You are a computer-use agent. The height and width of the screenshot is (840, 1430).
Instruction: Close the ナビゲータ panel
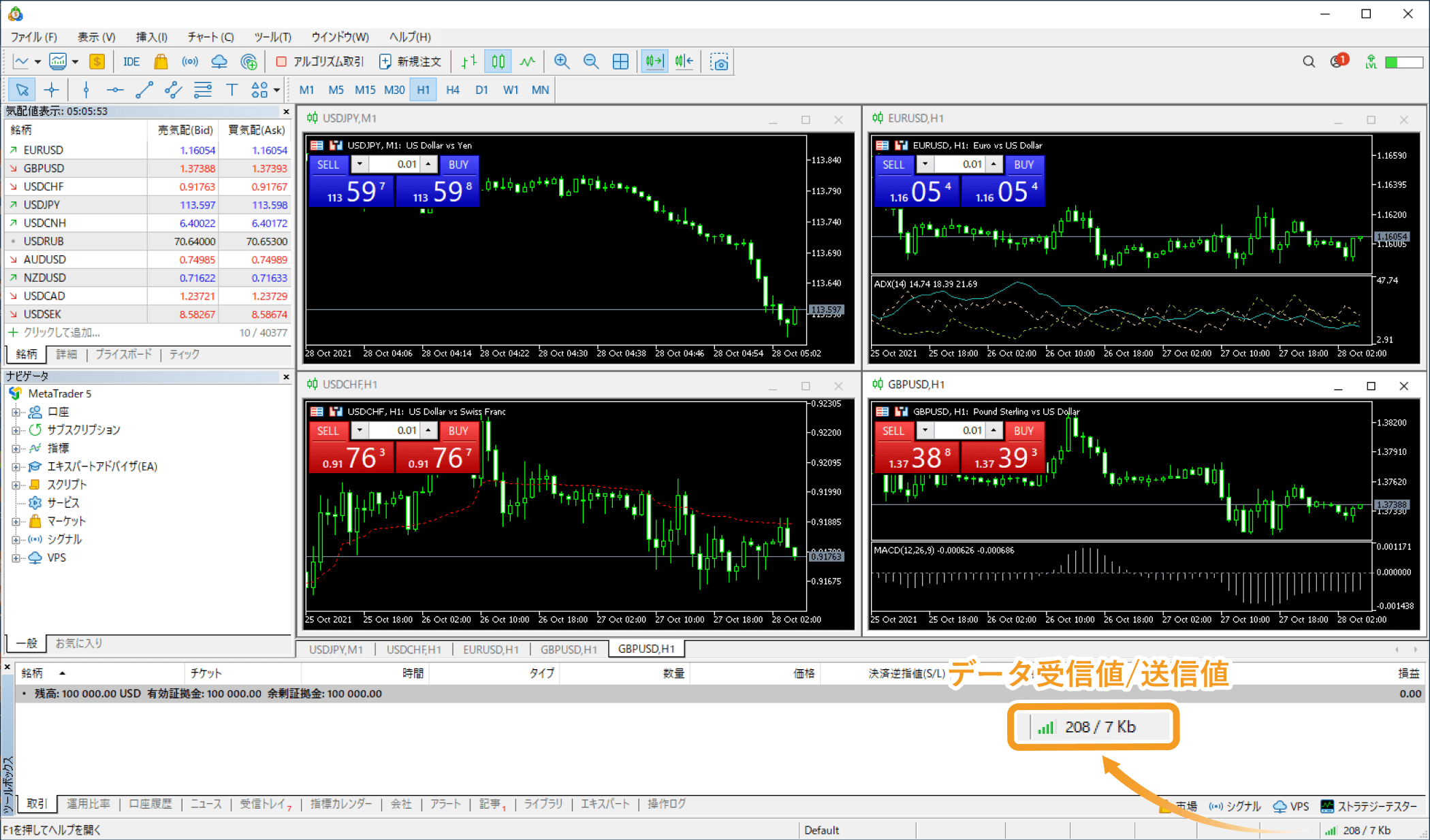tap(286, 376)
